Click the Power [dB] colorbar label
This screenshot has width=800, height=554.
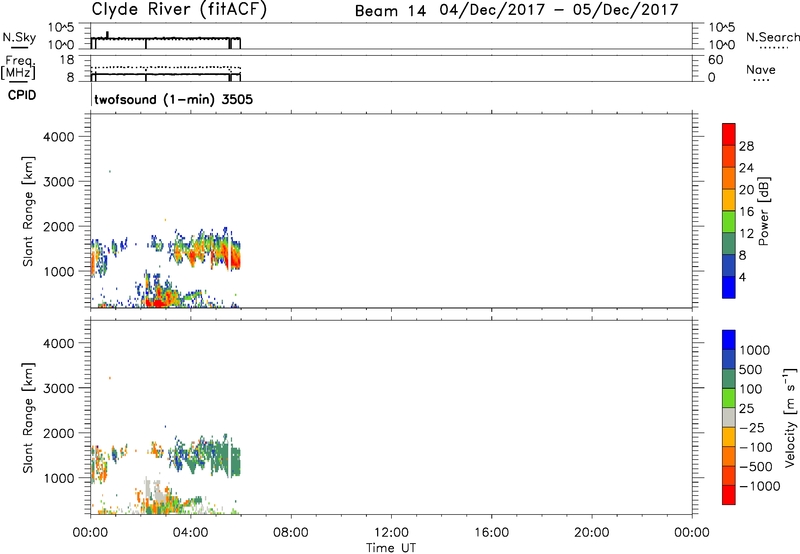tap(763, 211)
